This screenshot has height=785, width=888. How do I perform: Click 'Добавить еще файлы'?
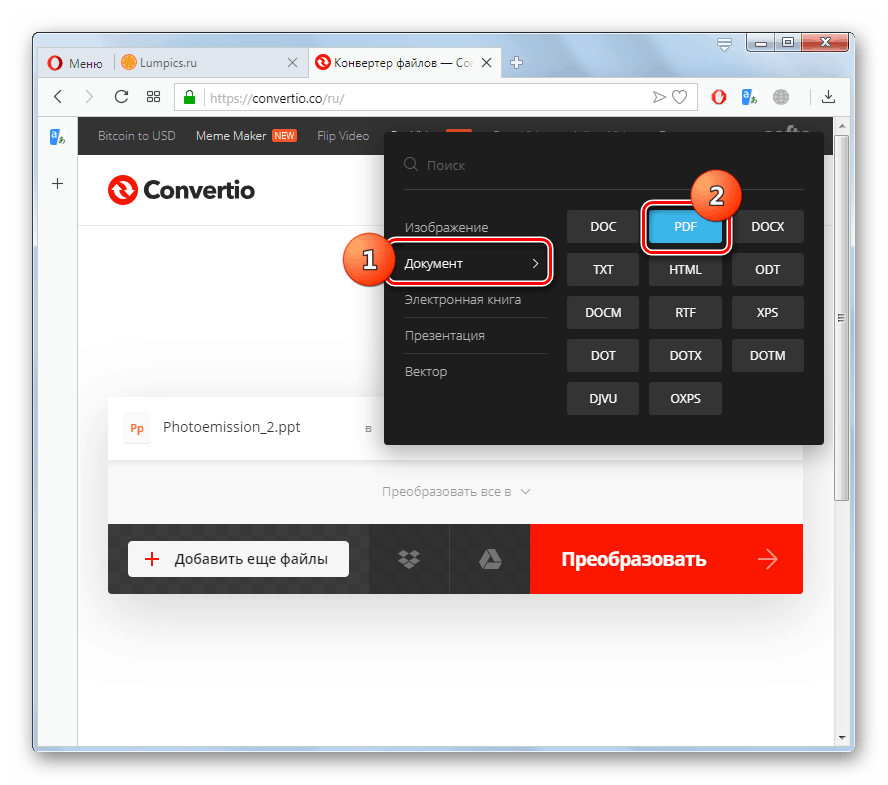point(238,558)
